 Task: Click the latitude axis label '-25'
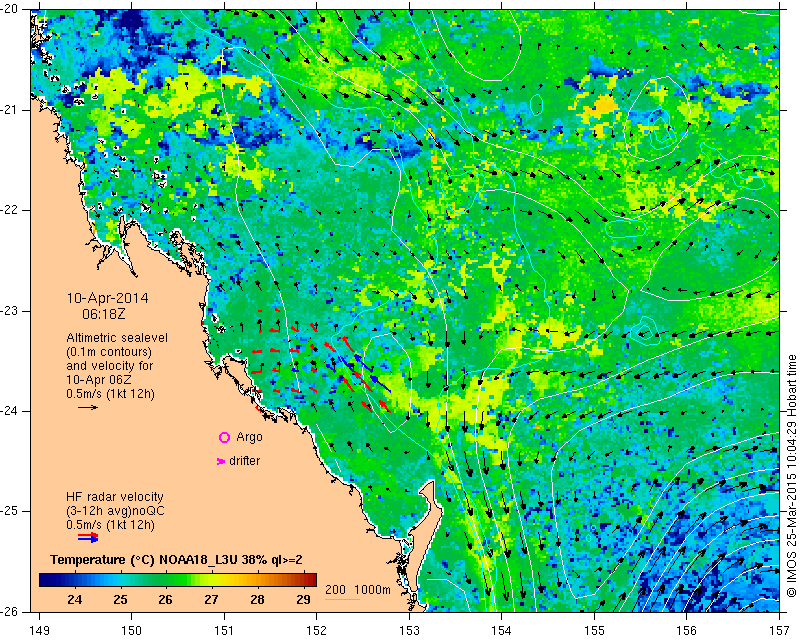point(11,511)
